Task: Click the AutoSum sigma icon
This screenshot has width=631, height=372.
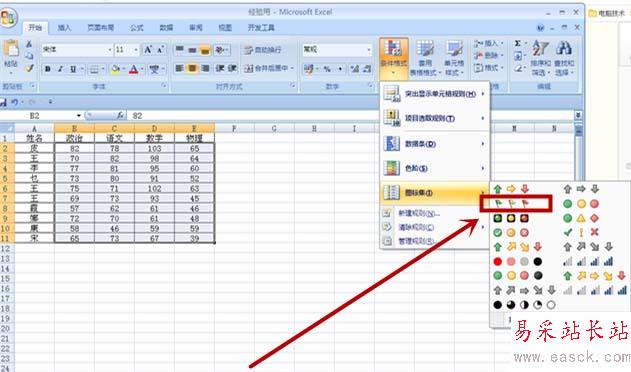Action: [x=518, y=43]
